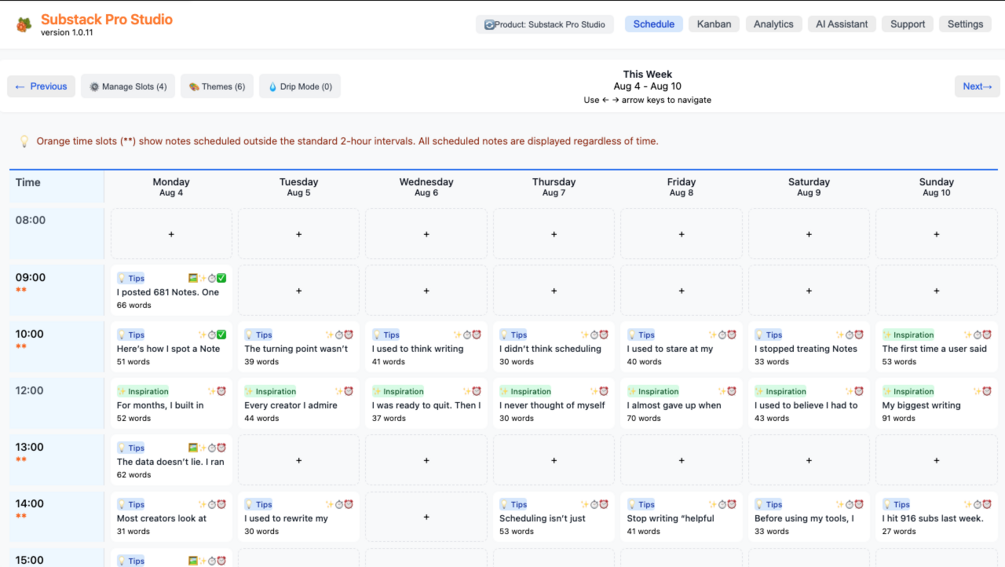Click the sparkle icon on Tuesday 10:00 note
Screen dimensions: 1005x567
pos(329,335)
